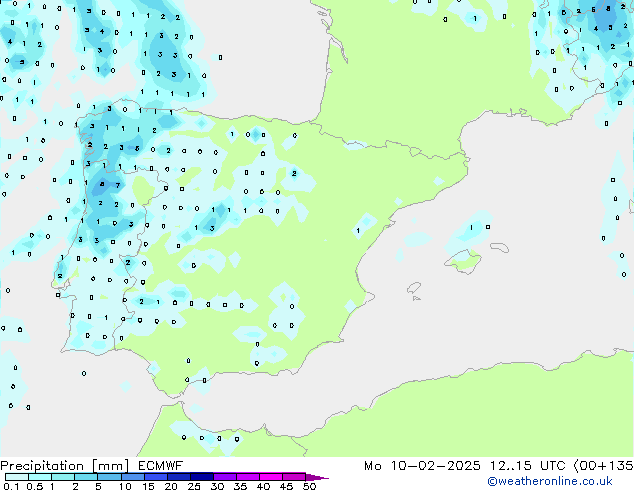Click the weekday label "Mo"
The width and height of the screenshot is (634, 490).
pos(372,466)
